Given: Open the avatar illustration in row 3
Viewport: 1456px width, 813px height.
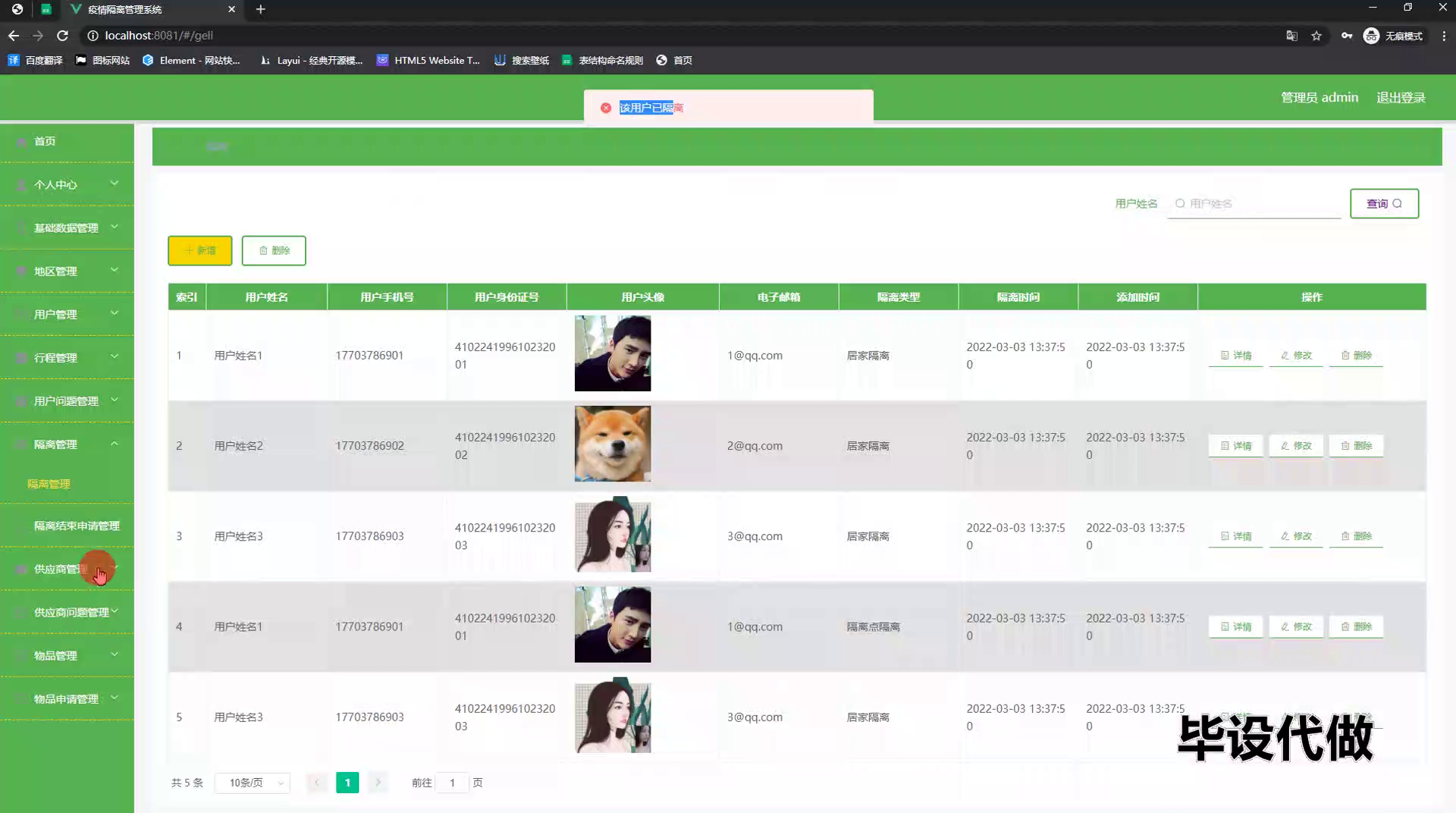Looking at the screenshot, I should [613, 534].
